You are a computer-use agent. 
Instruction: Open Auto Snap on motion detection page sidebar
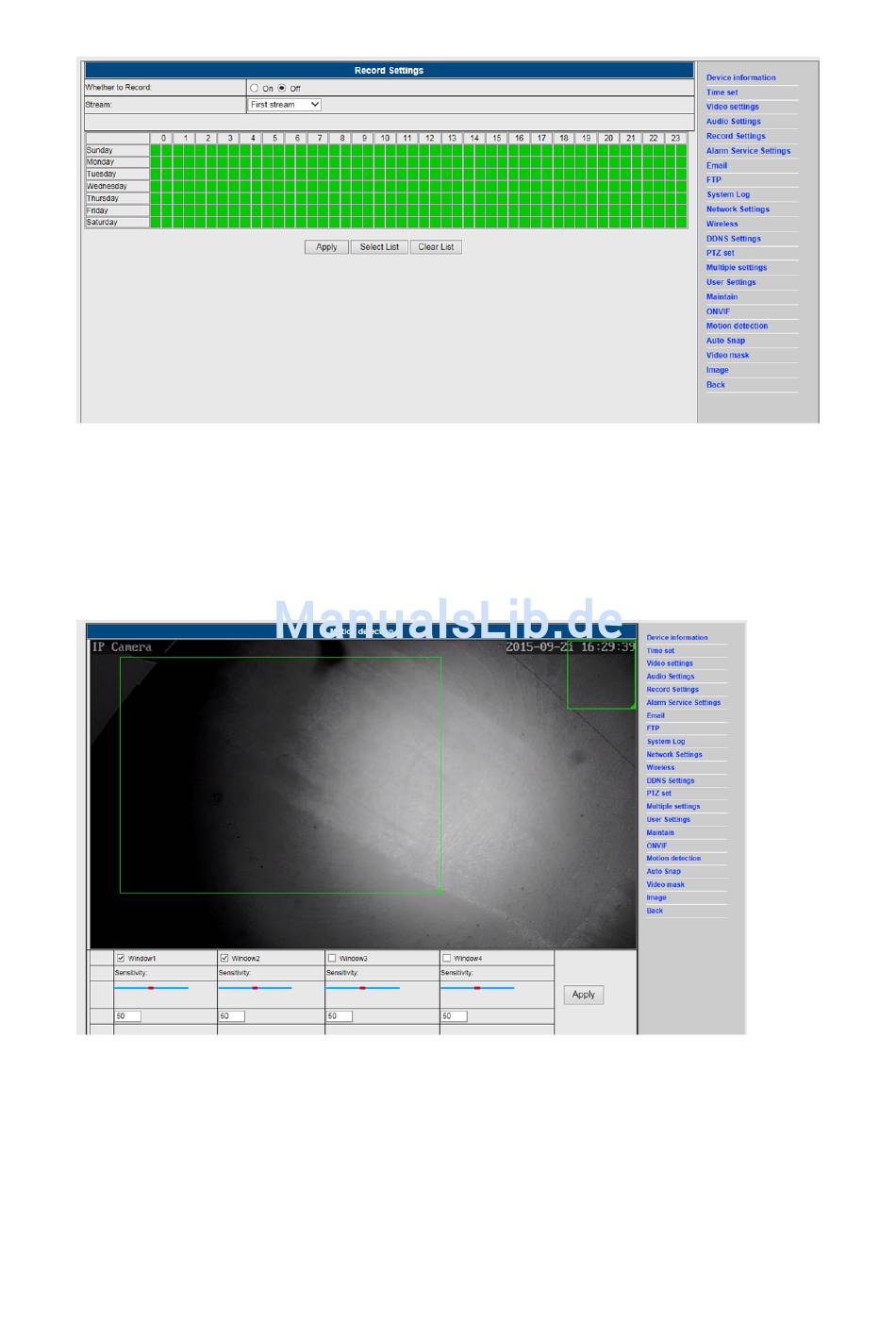click(664, 872)
